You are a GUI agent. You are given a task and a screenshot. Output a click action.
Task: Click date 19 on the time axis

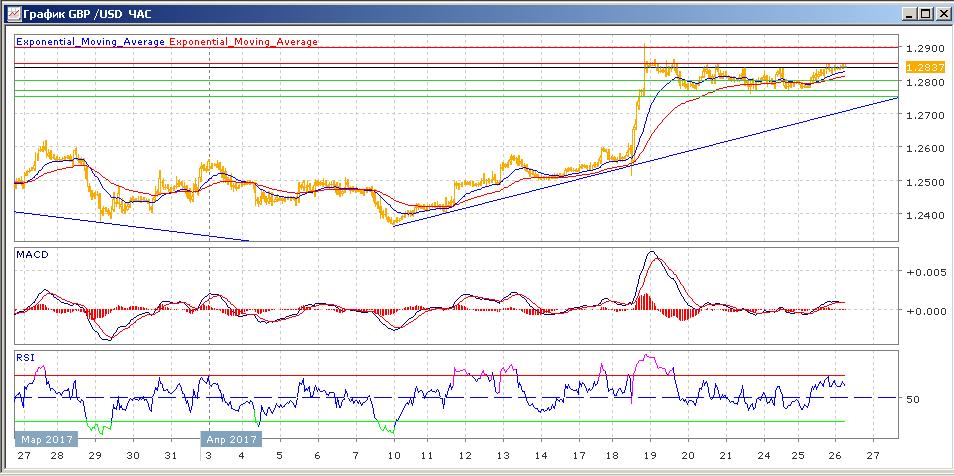648,455
